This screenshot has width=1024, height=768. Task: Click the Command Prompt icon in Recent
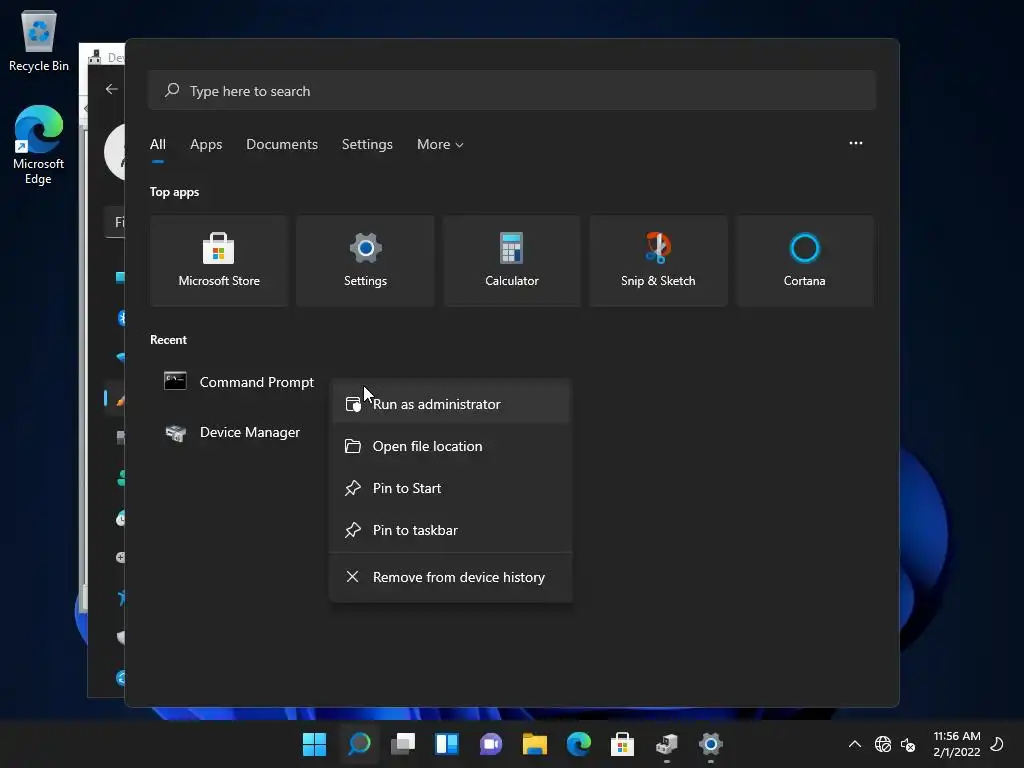[175, 381]
